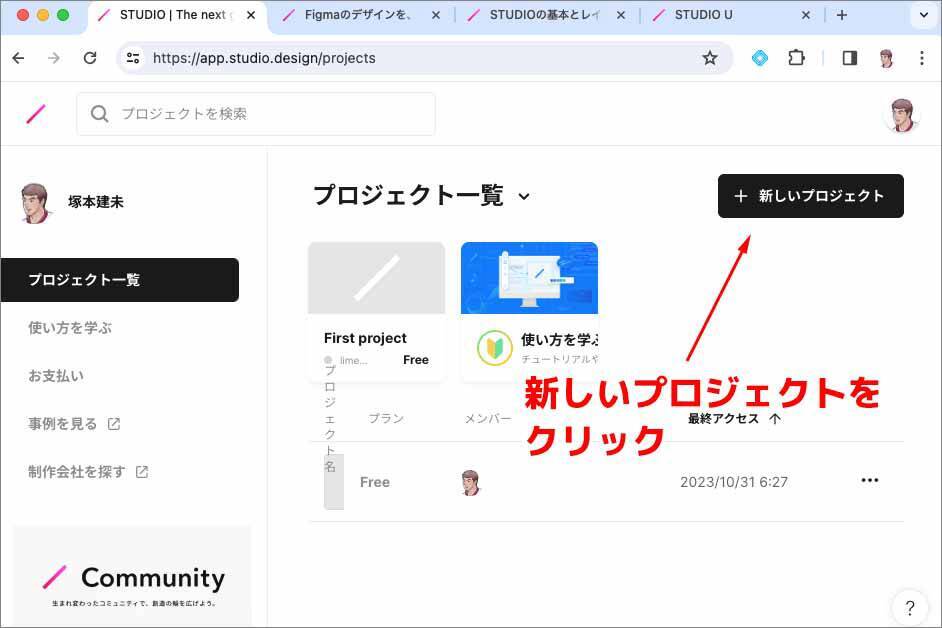
Task: Expand the プロジェクト一覧 heading dropdown
Action: pos(524,197)
